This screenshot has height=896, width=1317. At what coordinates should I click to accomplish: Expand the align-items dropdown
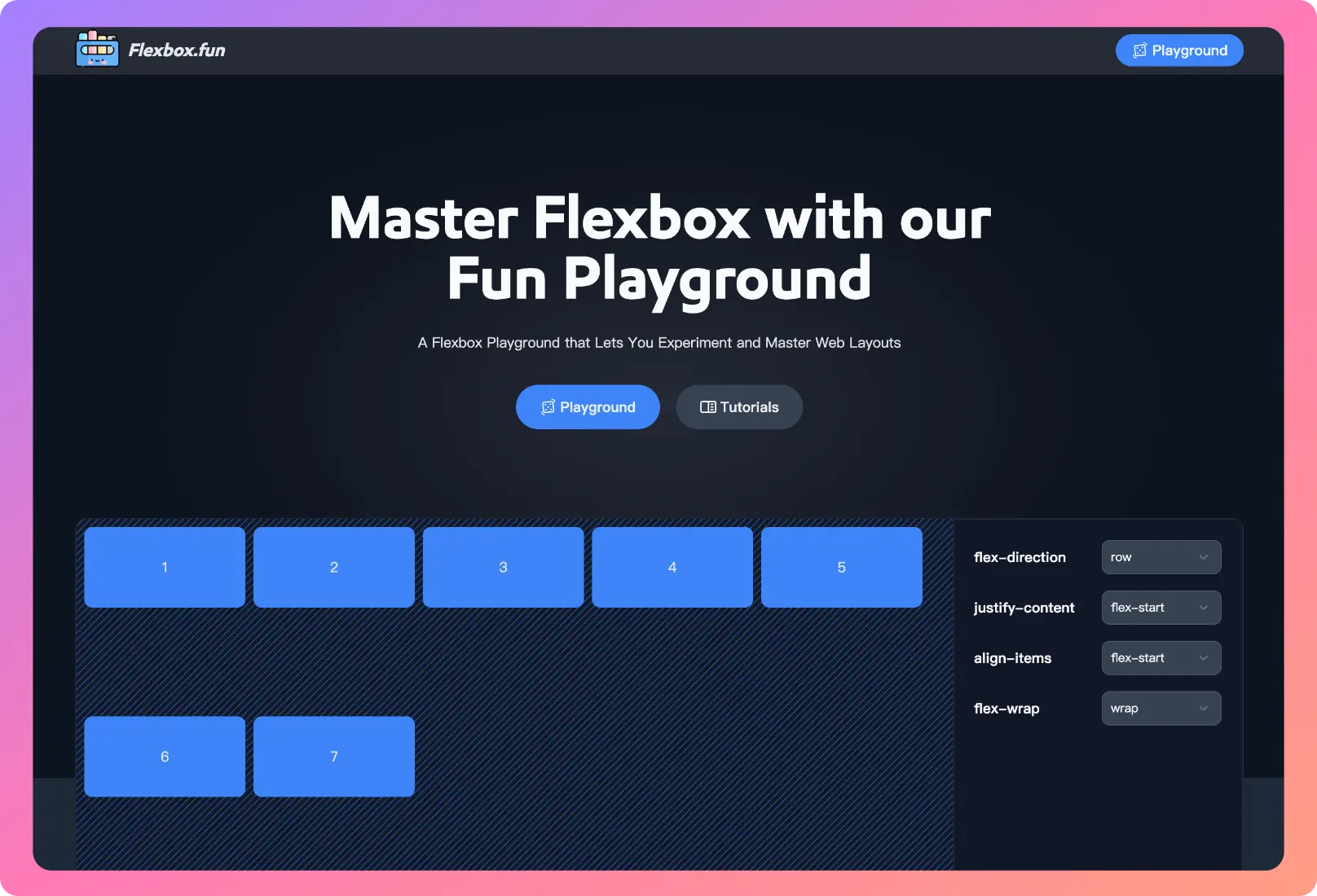1161,658
